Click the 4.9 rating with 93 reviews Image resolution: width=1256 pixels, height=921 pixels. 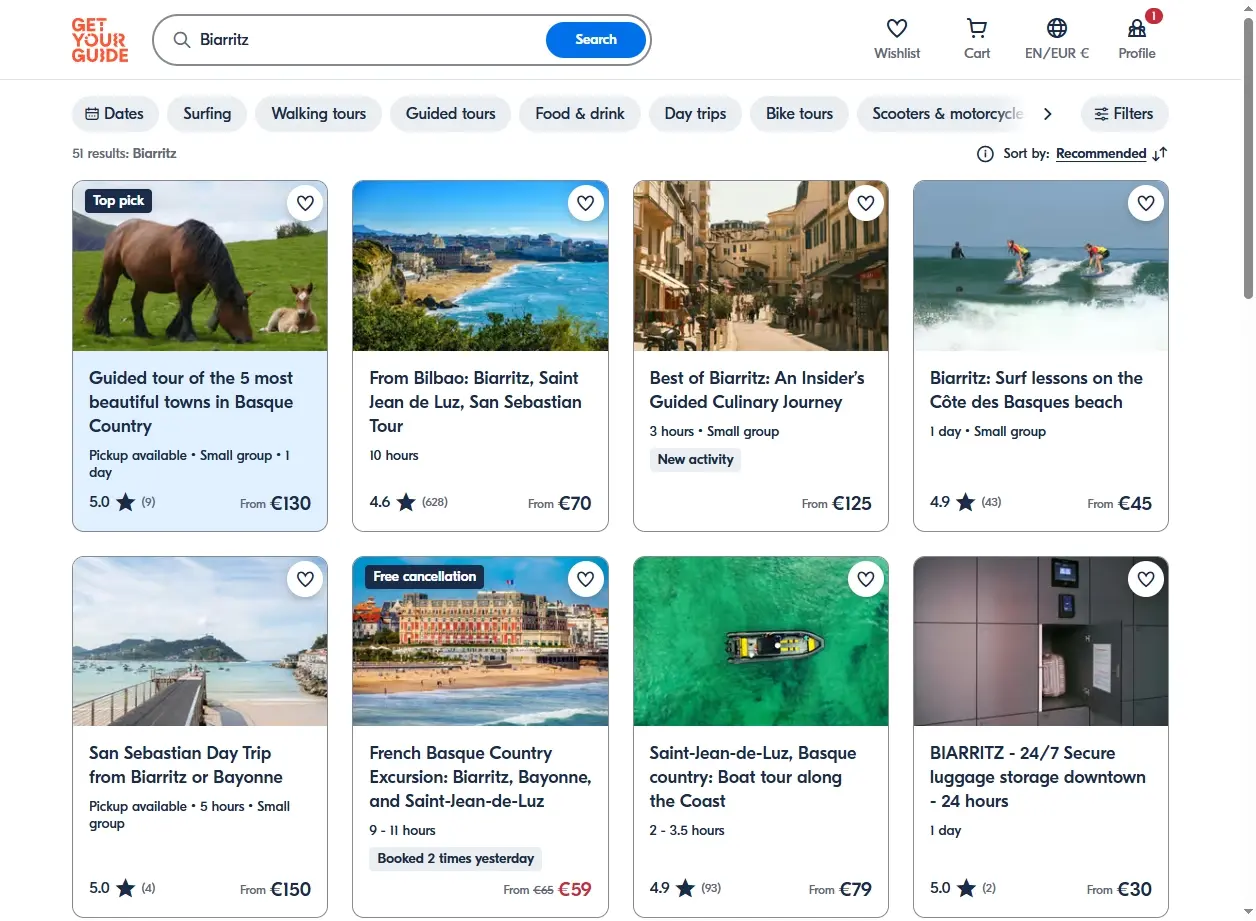pyautogui.click(x=685, y=888)
